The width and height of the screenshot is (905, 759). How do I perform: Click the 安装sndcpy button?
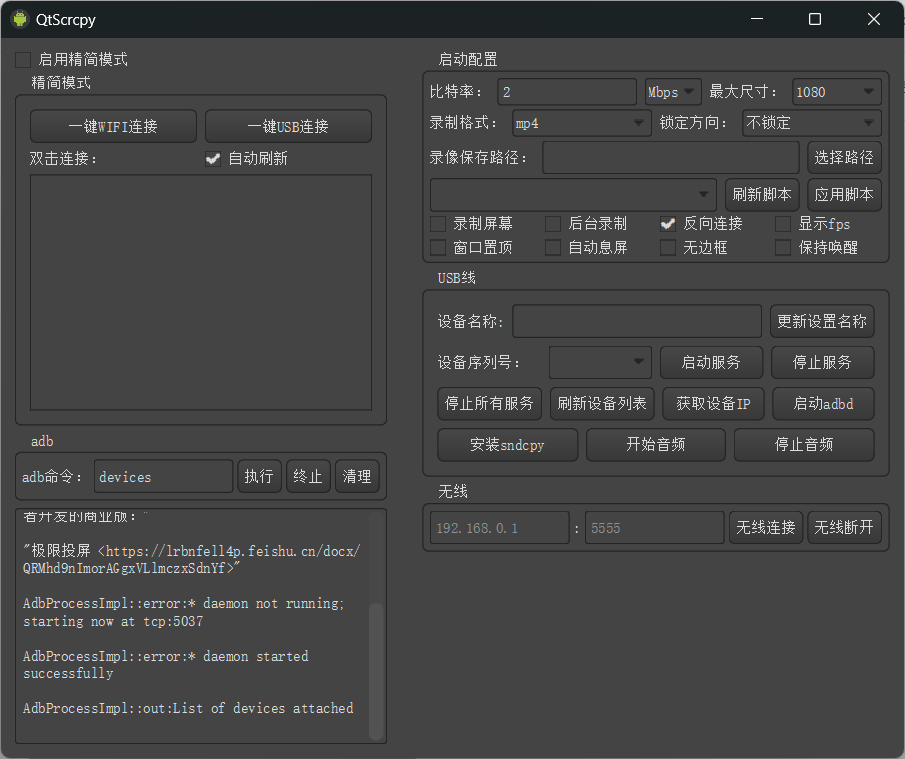507,444
